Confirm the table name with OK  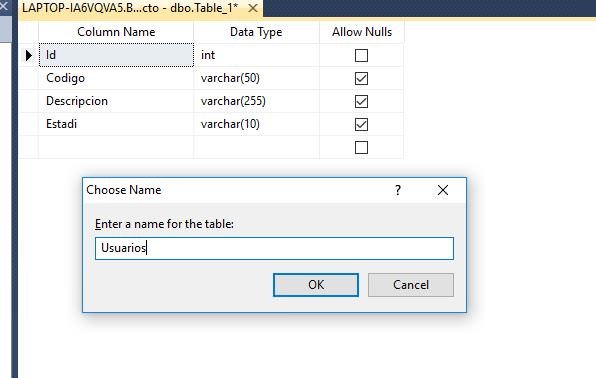click(315, 285)
